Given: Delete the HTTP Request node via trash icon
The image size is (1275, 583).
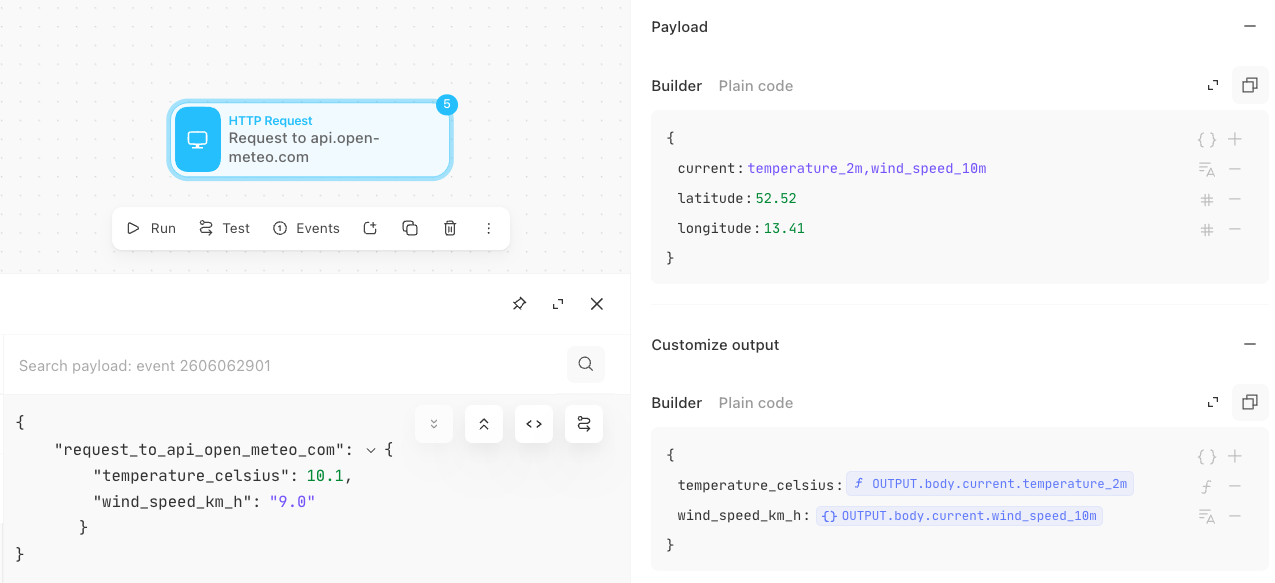Looking at the screenshot, I should 450,228.
